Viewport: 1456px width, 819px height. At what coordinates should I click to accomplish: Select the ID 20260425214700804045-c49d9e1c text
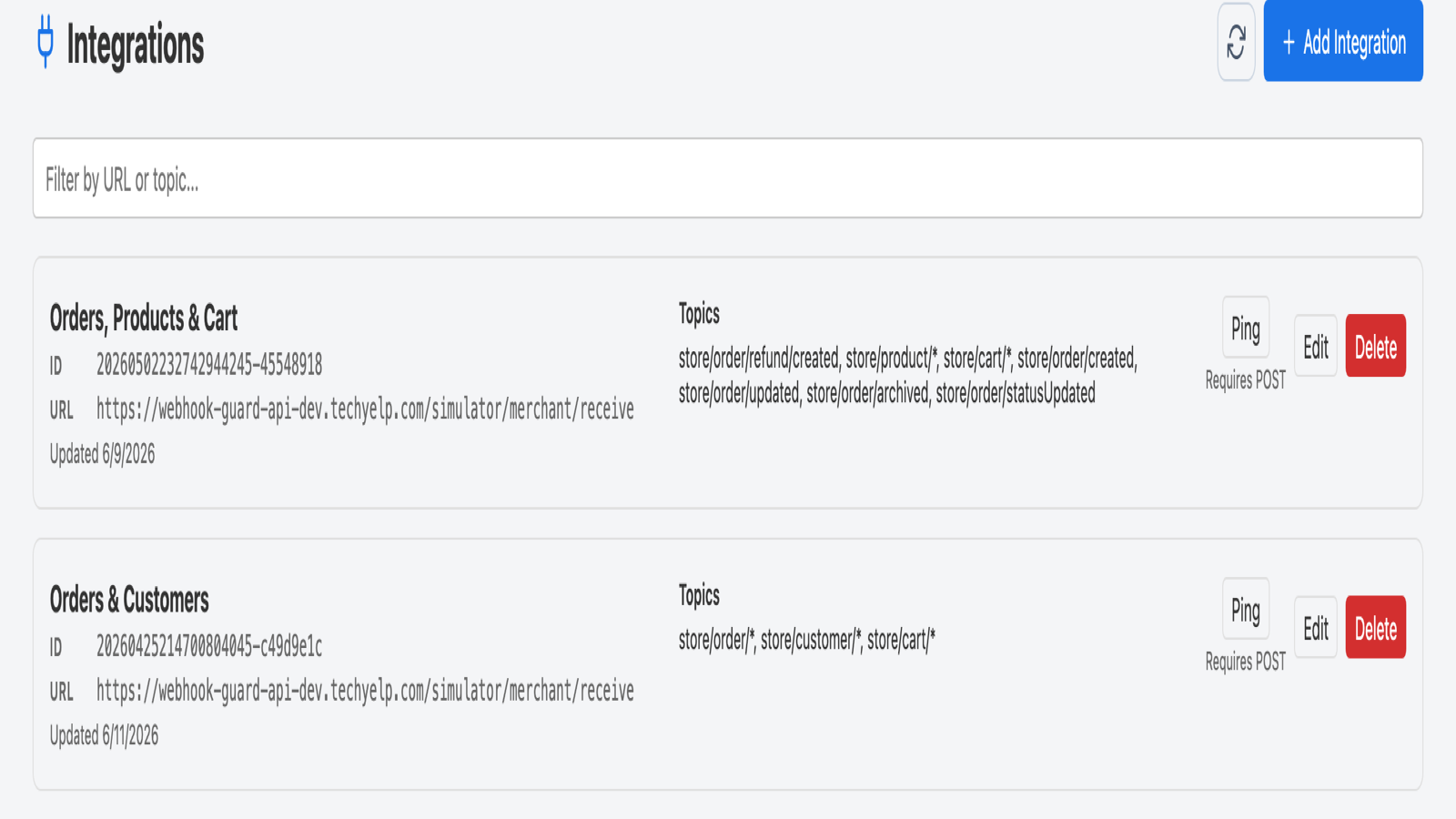[209, 646]
